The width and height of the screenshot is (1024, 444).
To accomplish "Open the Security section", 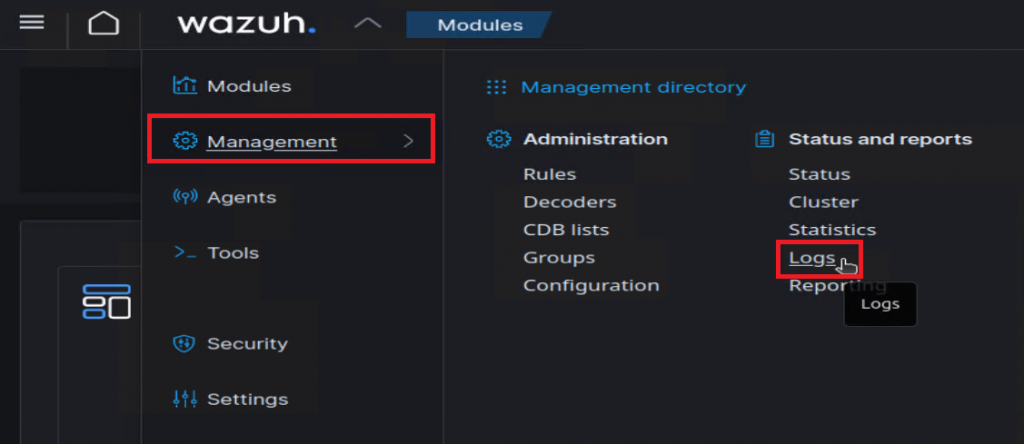I will [246, 343].
